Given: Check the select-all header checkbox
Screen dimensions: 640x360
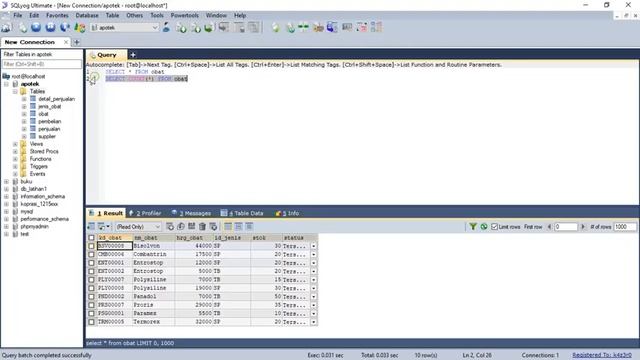Looking at the screenshot, I should pos(91,238).
